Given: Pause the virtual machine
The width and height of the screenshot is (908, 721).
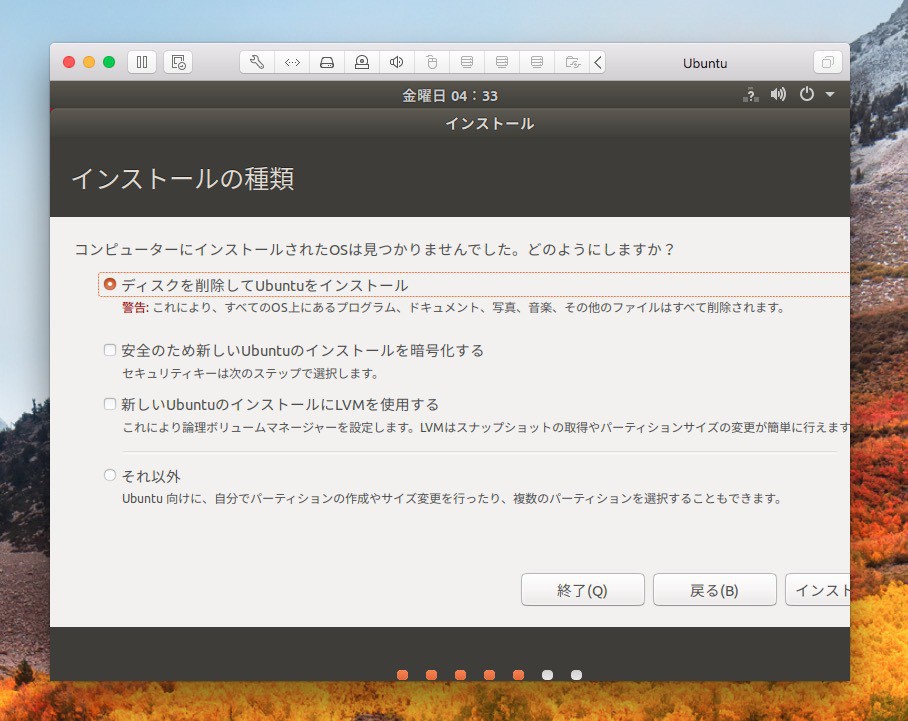Looking at the screenshot, I should pyautogui.click(x=141, y=62).
